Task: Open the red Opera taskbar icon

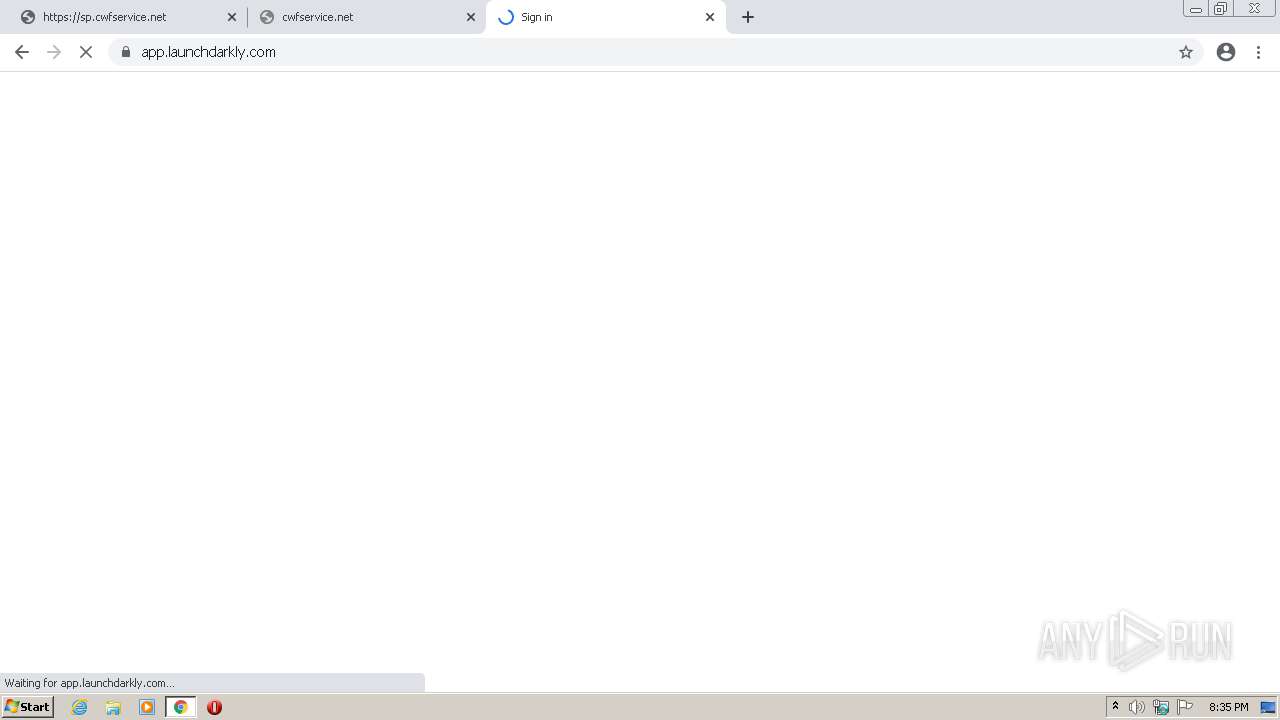Action: coord(214,707)
